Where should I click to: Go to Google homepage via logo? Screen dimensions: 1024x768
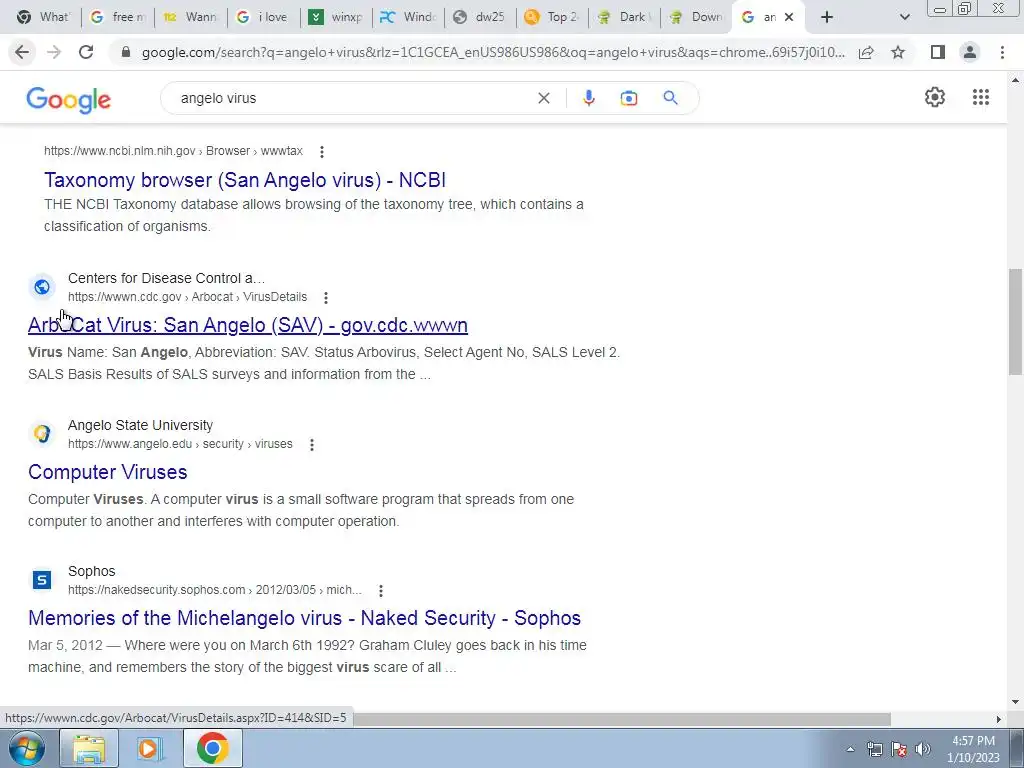[69, 100]
